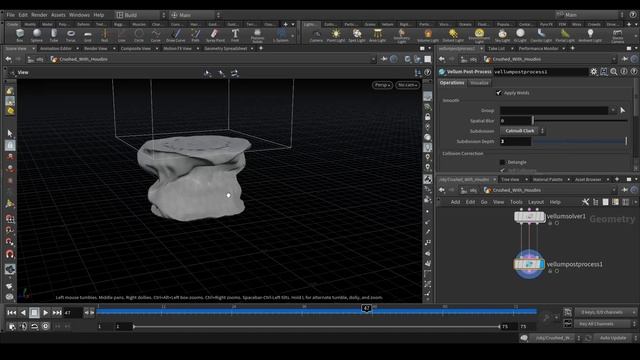Click the vellumsolver1 node
The height and width of the screenshot is (360, 640).
(x=529, y=217)
